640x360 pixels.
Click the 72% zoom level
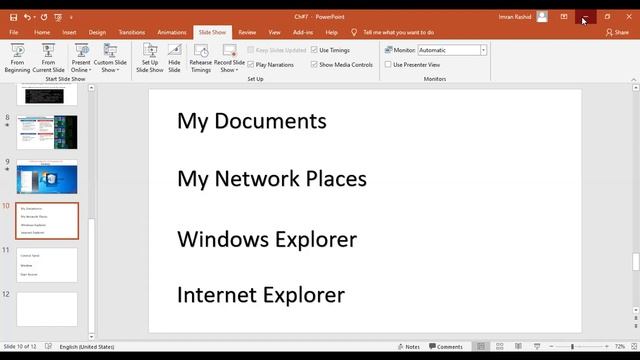pos(620,347)
